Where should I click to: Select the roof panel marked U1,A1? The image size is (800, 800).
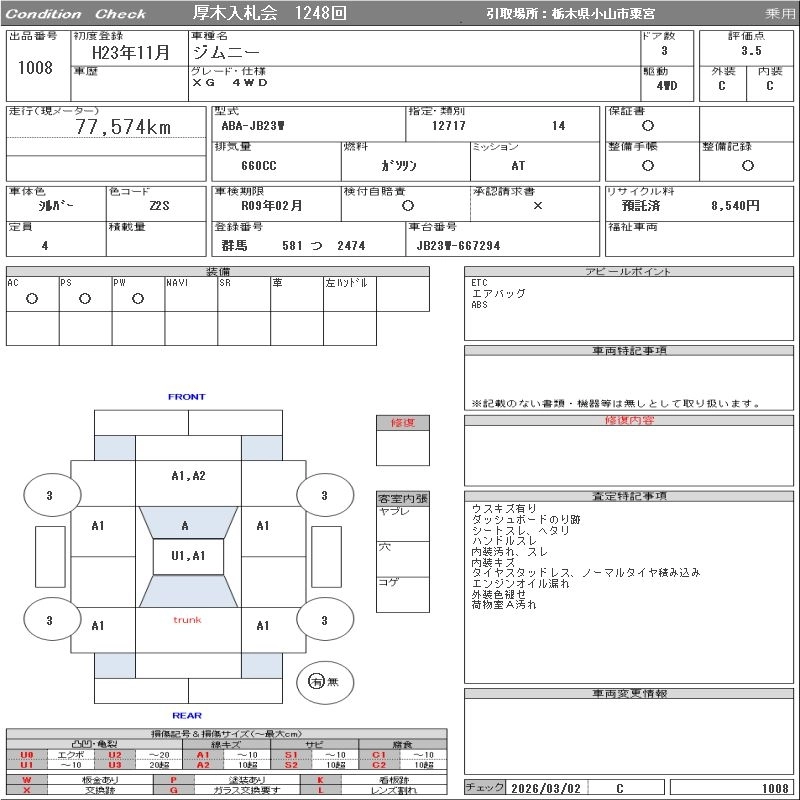187,556
